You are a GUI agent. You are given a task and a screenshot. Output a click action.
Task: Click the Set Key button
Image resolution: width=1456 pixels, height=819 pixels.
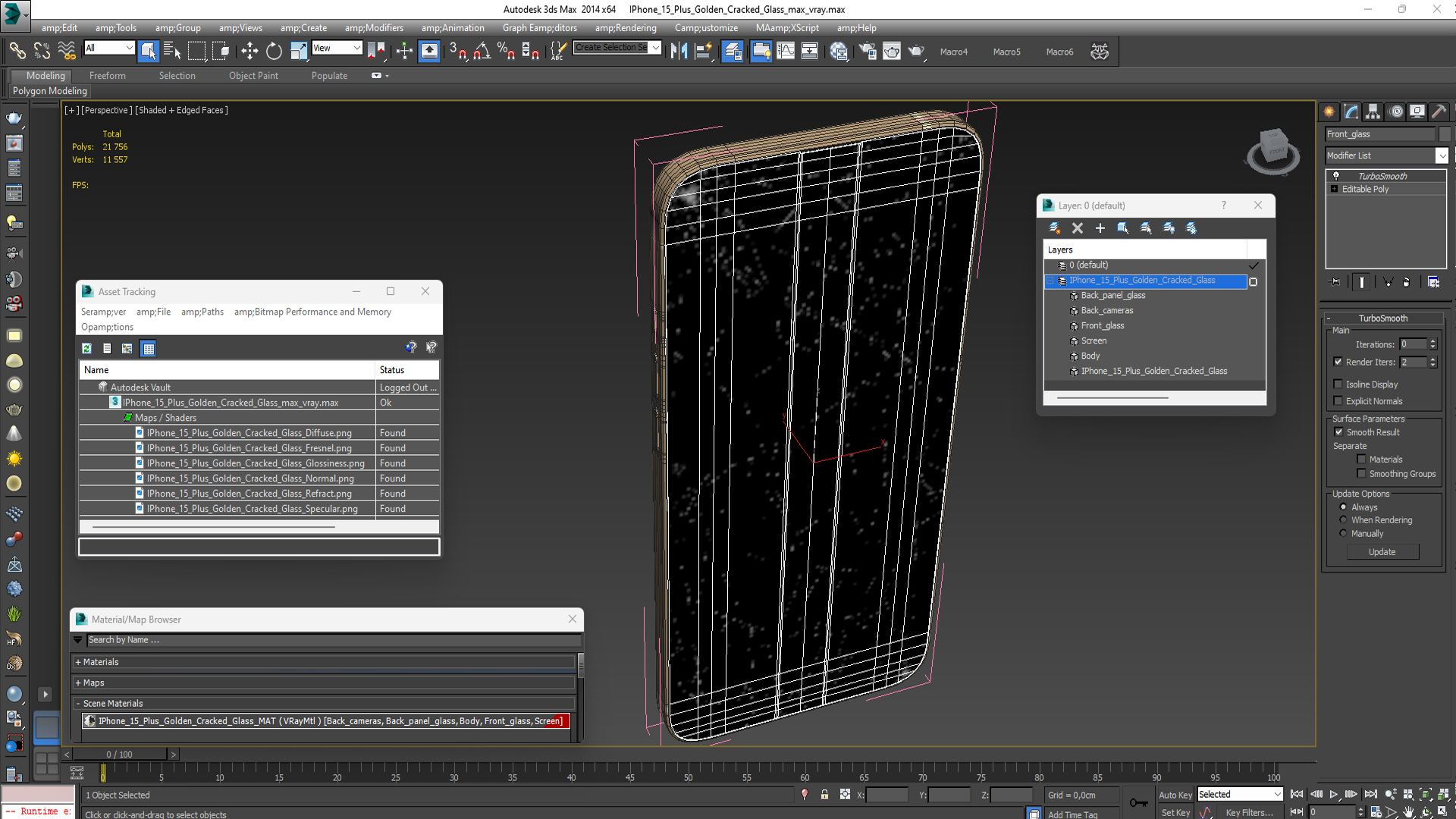[1175, 812]
